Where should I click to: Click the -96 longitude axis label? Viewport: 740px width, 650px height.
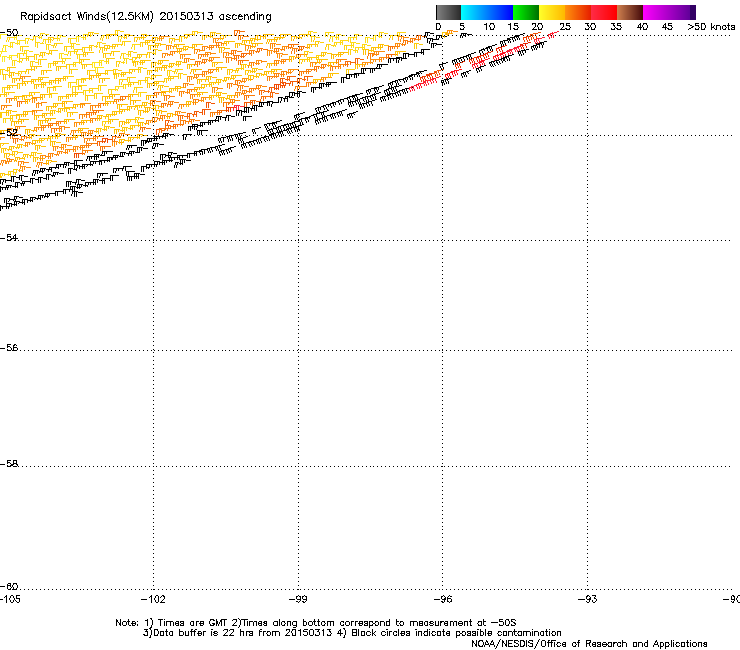pyautogui.click(x=442, y=599)
